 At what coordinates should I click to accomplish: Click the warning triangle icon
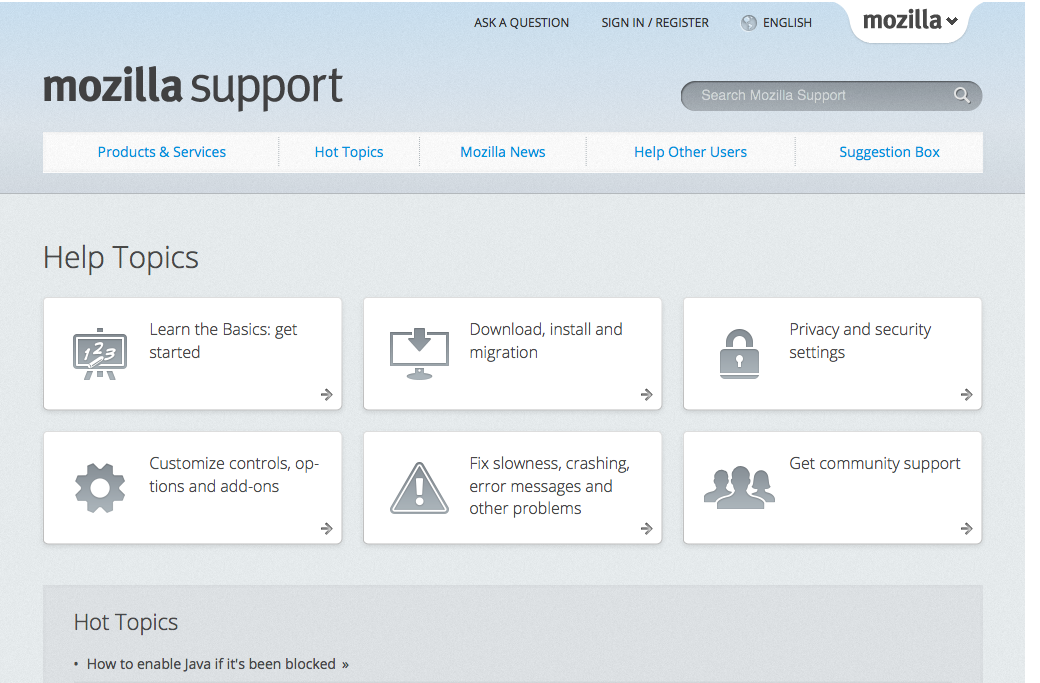pyautogui.click(x=419, y=488)
